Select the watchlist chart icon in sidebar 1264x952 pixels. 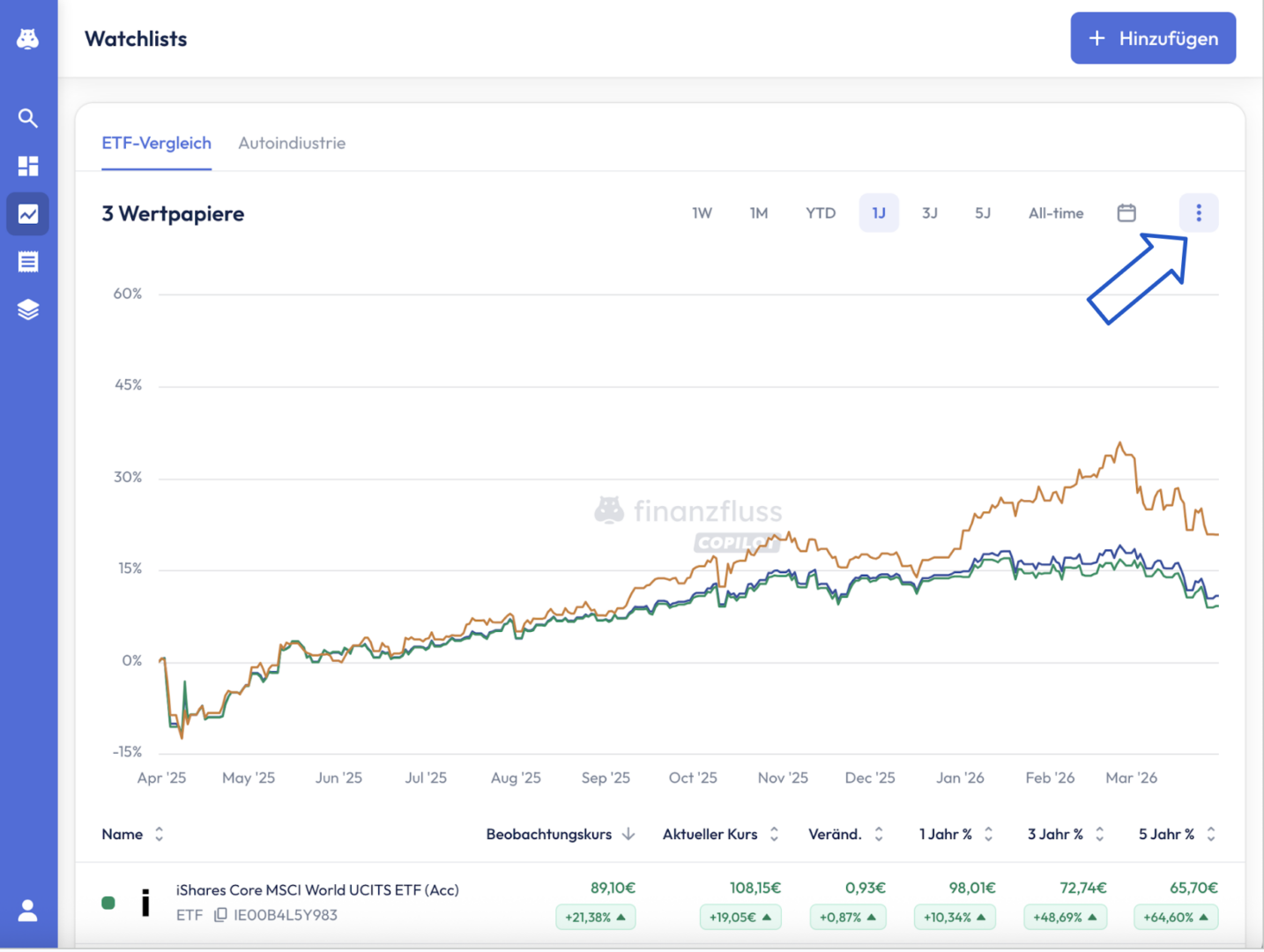pyautogui.click(x=28, y=214)
